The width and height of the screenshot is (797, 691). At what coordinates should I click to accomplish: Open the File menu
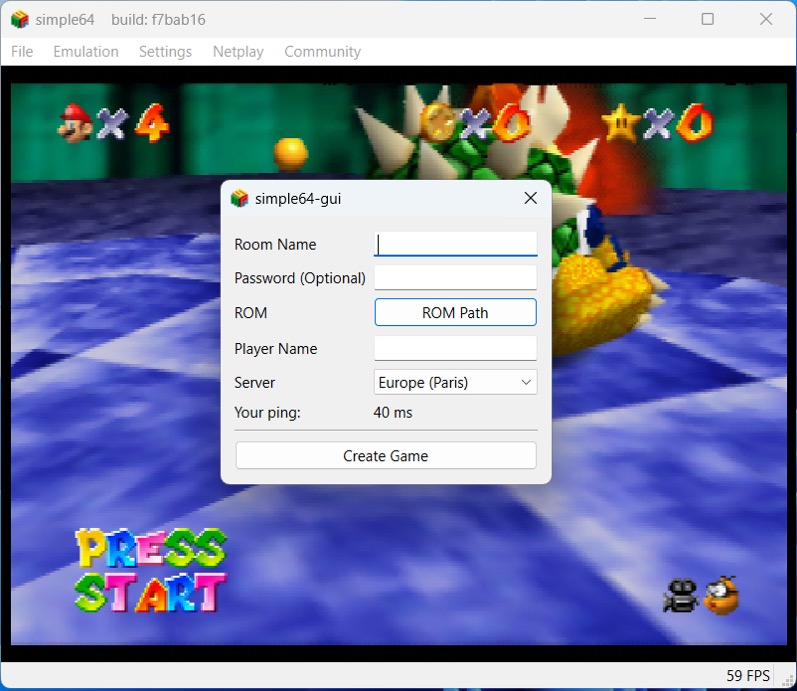tap(22, 51)
